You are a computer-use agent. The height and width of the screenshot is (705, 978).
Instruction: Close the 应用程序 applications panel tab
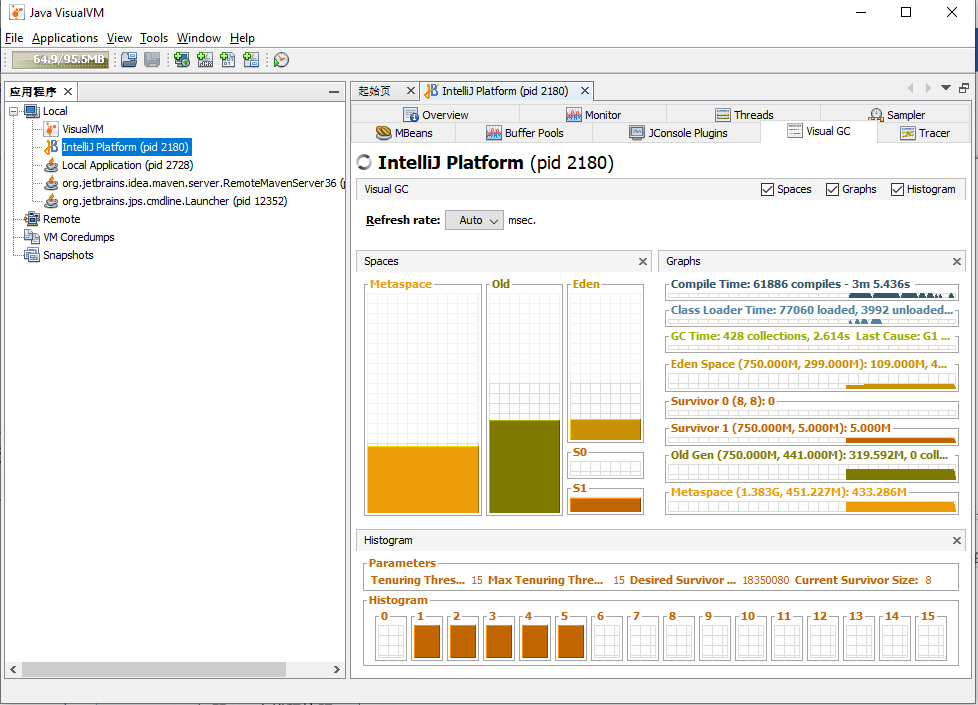tap(68, 92)
